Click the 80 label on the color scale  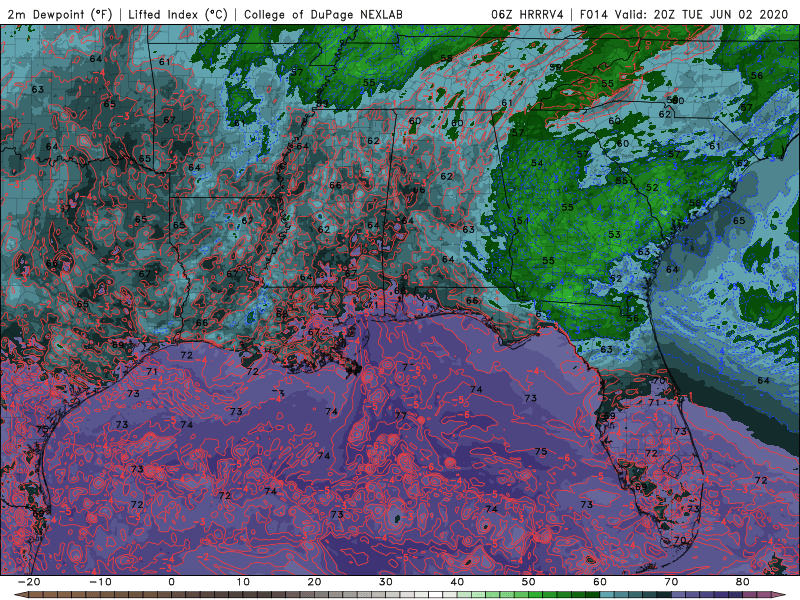(x=743, y=582)
